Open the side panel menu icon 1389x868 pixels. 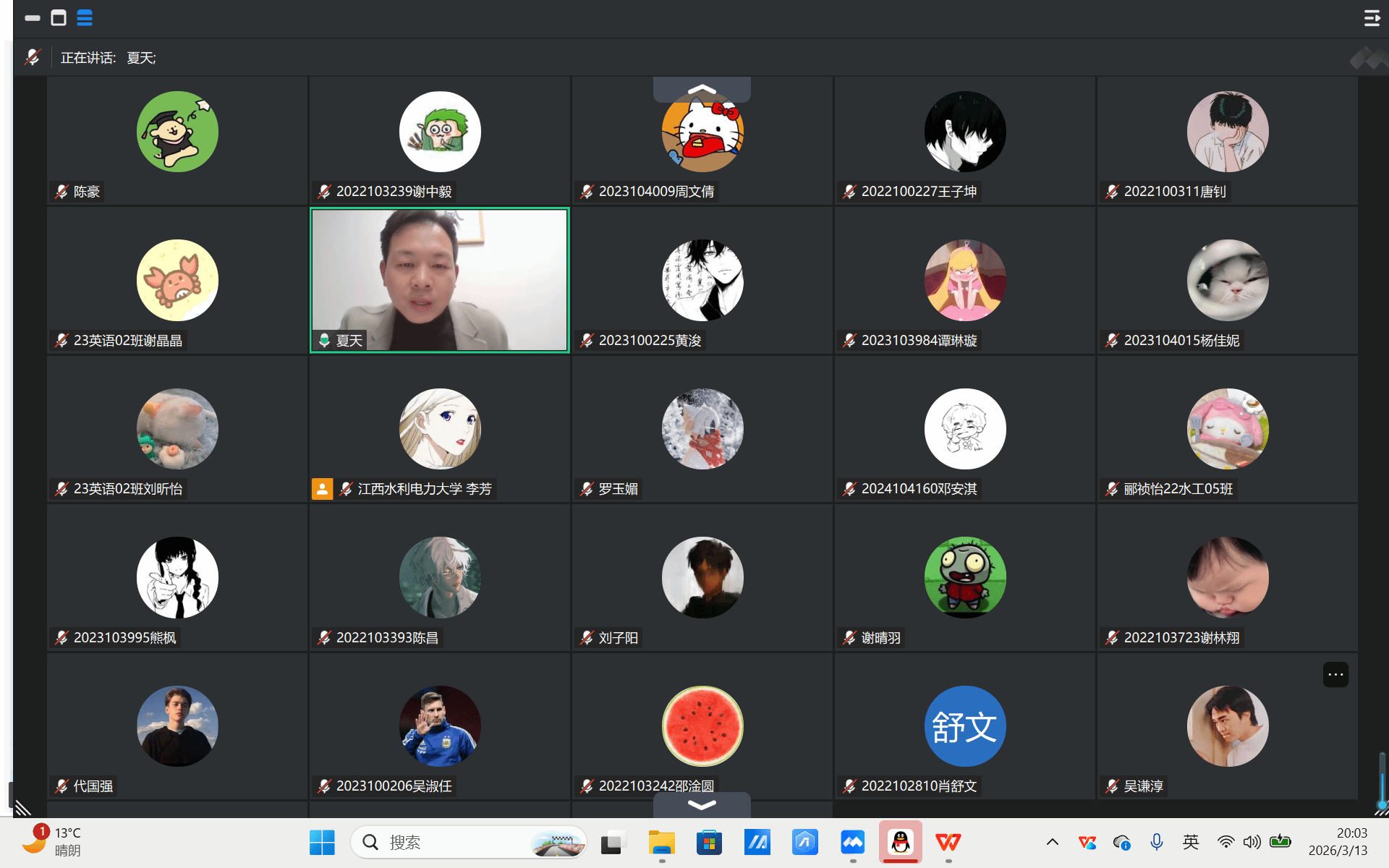(1372, 18)
